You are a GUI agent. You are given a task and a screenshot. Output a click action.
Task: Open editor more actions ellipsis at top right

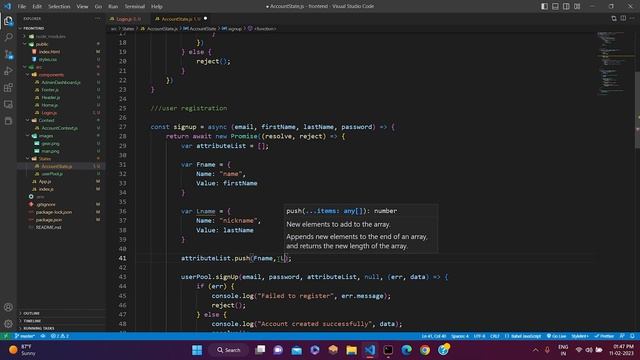tap(632, 18)
